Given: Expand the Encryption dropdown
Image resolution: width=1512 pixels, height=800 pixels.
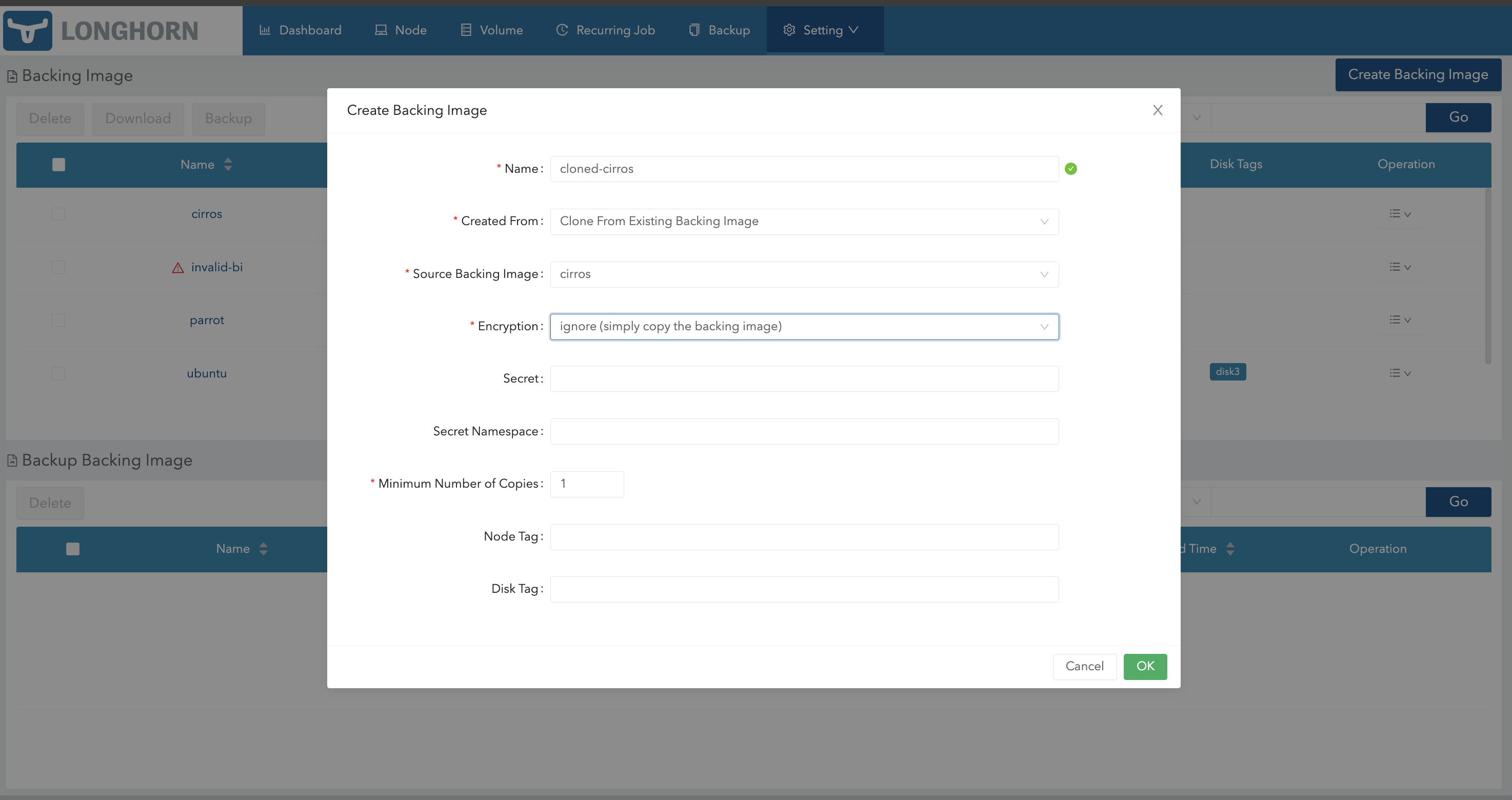Looking at the screenshot, I should point(804,327).
